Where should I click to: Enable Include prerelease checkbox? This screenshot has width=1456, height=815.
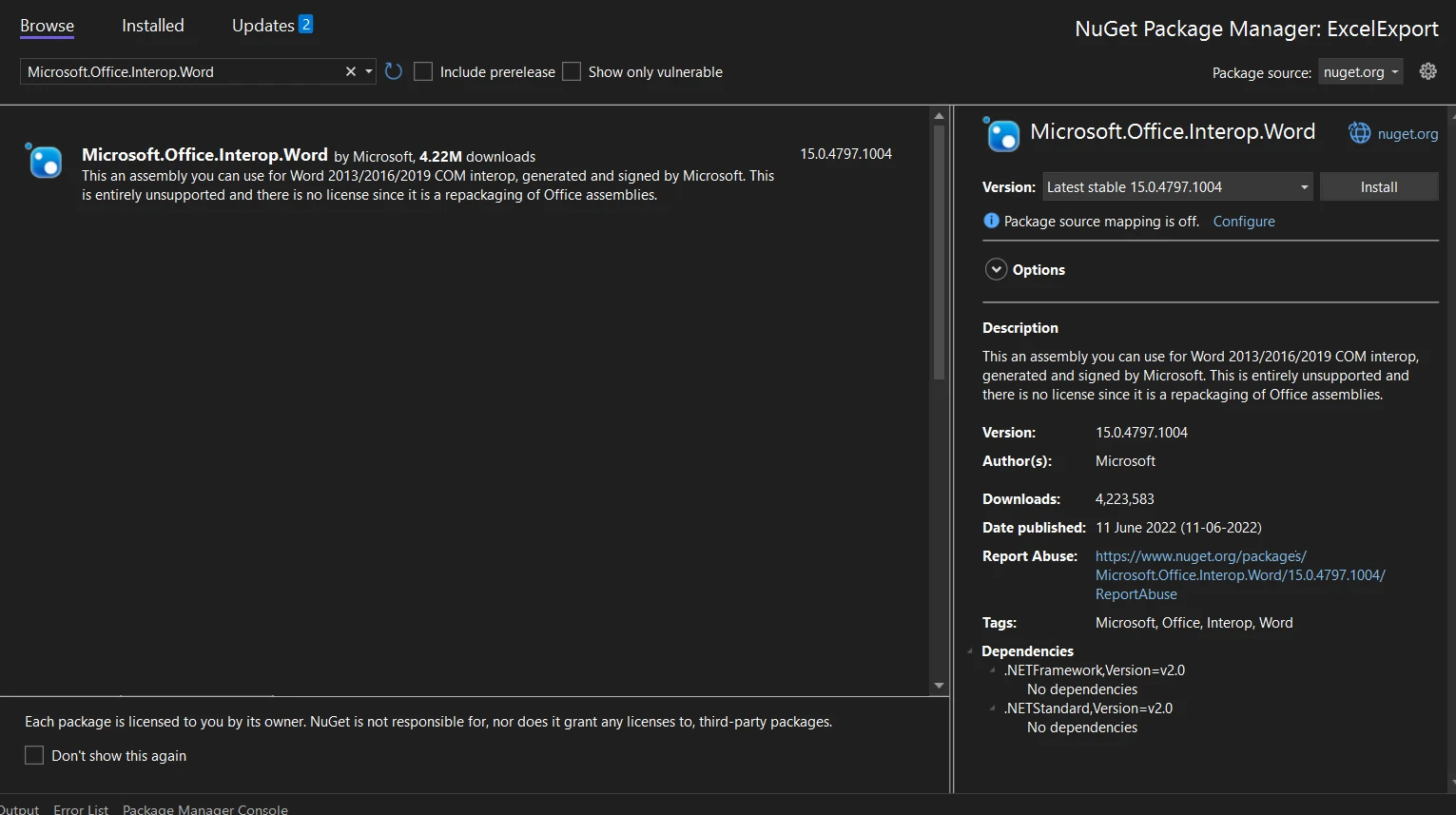(x=423, y=71)
